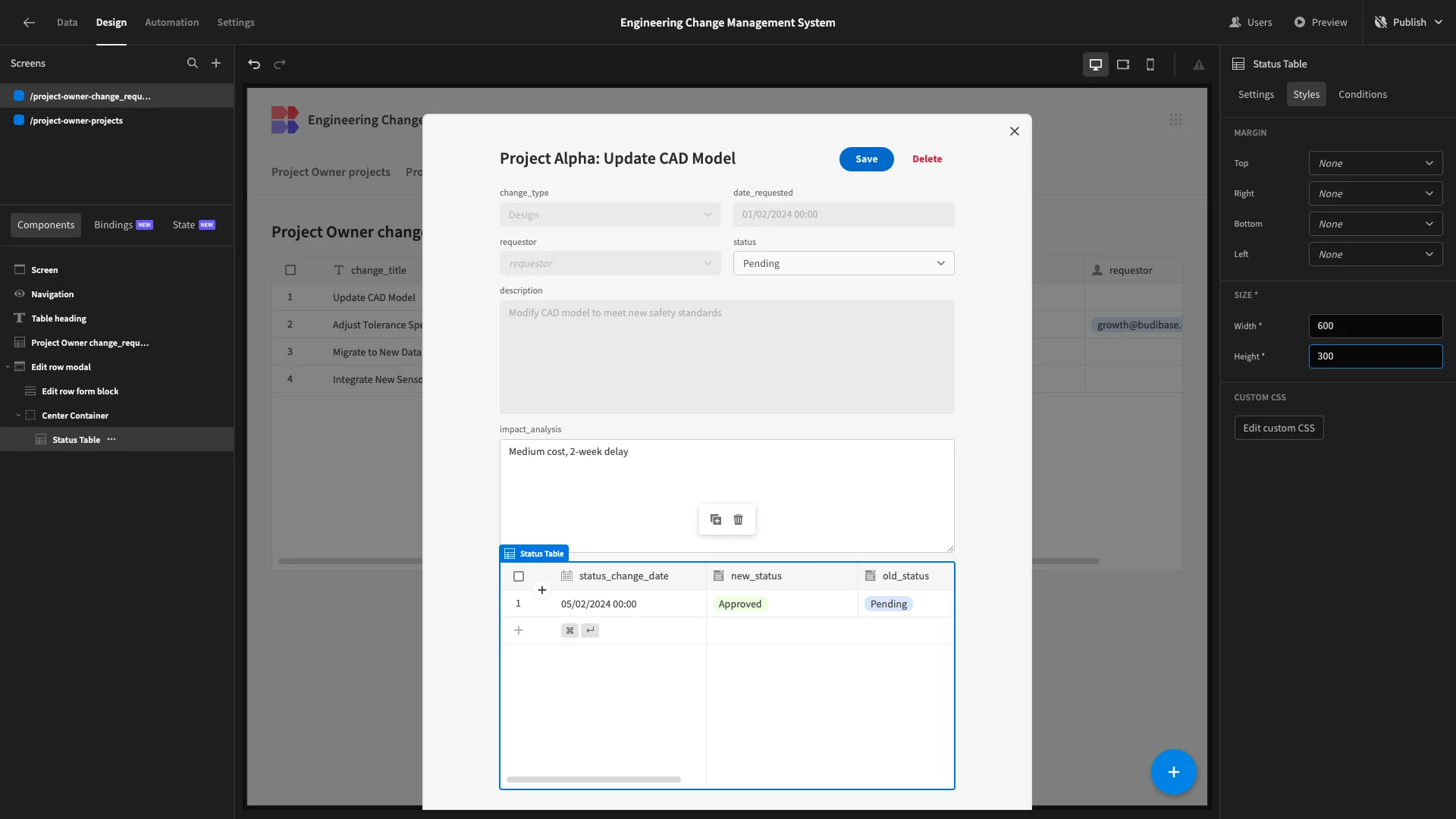Switch to the Automation tab

[x=171, y=23]
